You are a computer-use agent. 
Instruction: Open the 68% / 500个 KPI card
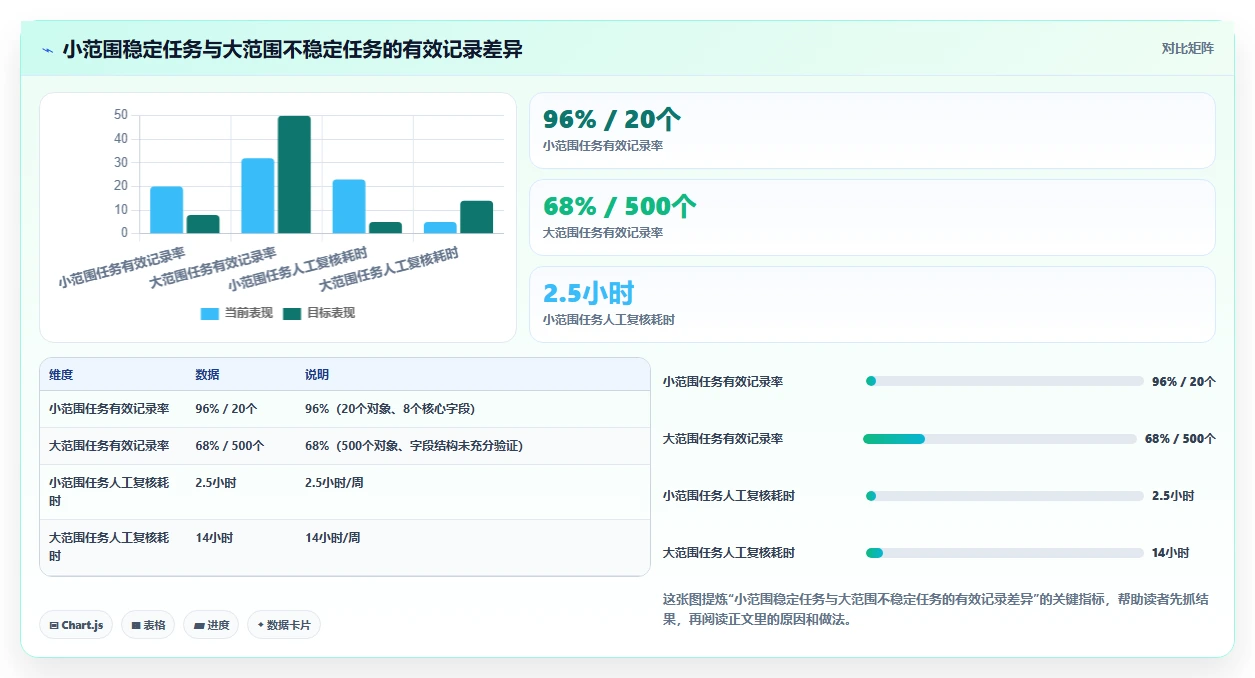(872, 218)
